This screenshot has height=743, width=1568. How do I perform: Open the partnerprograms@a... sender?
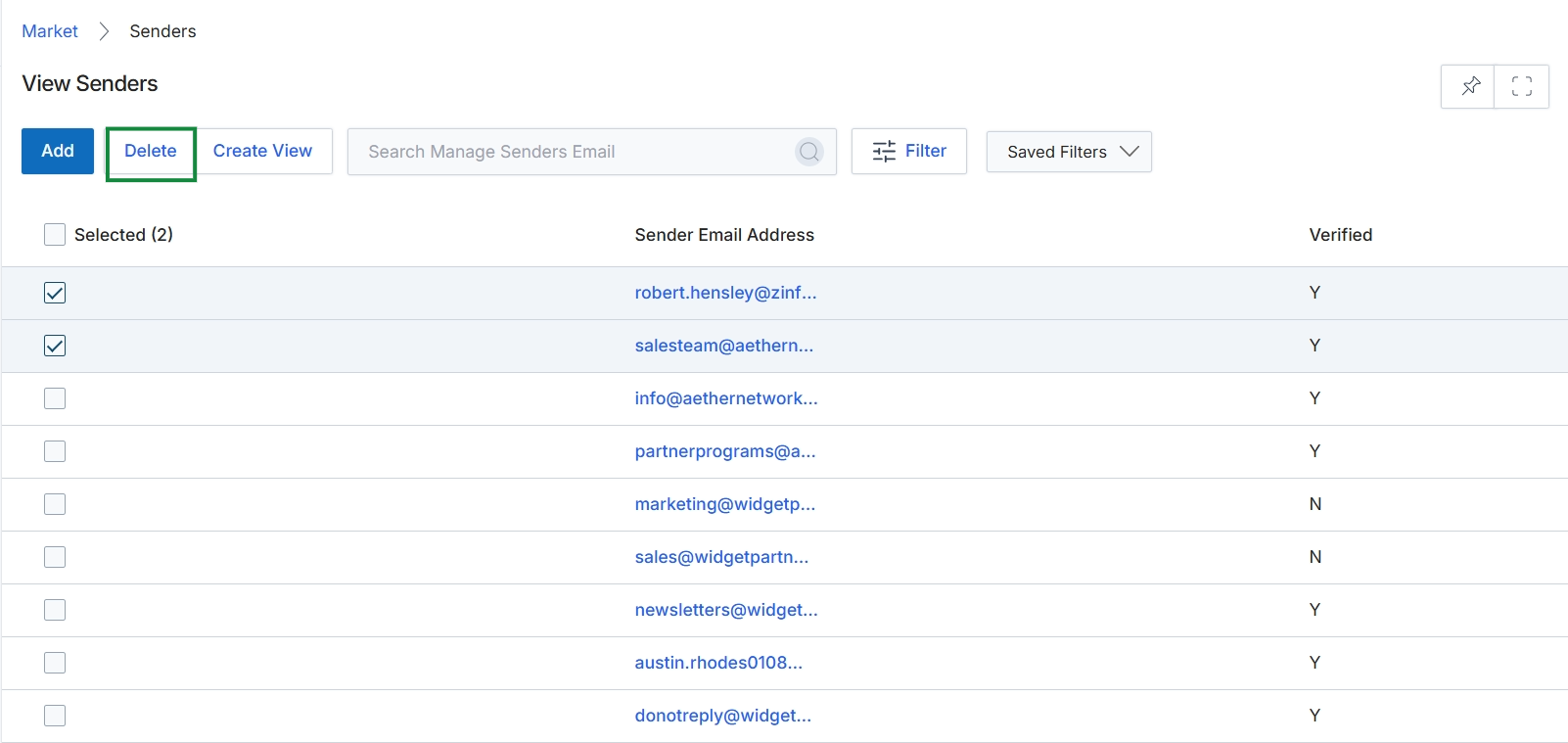(725, 451)
